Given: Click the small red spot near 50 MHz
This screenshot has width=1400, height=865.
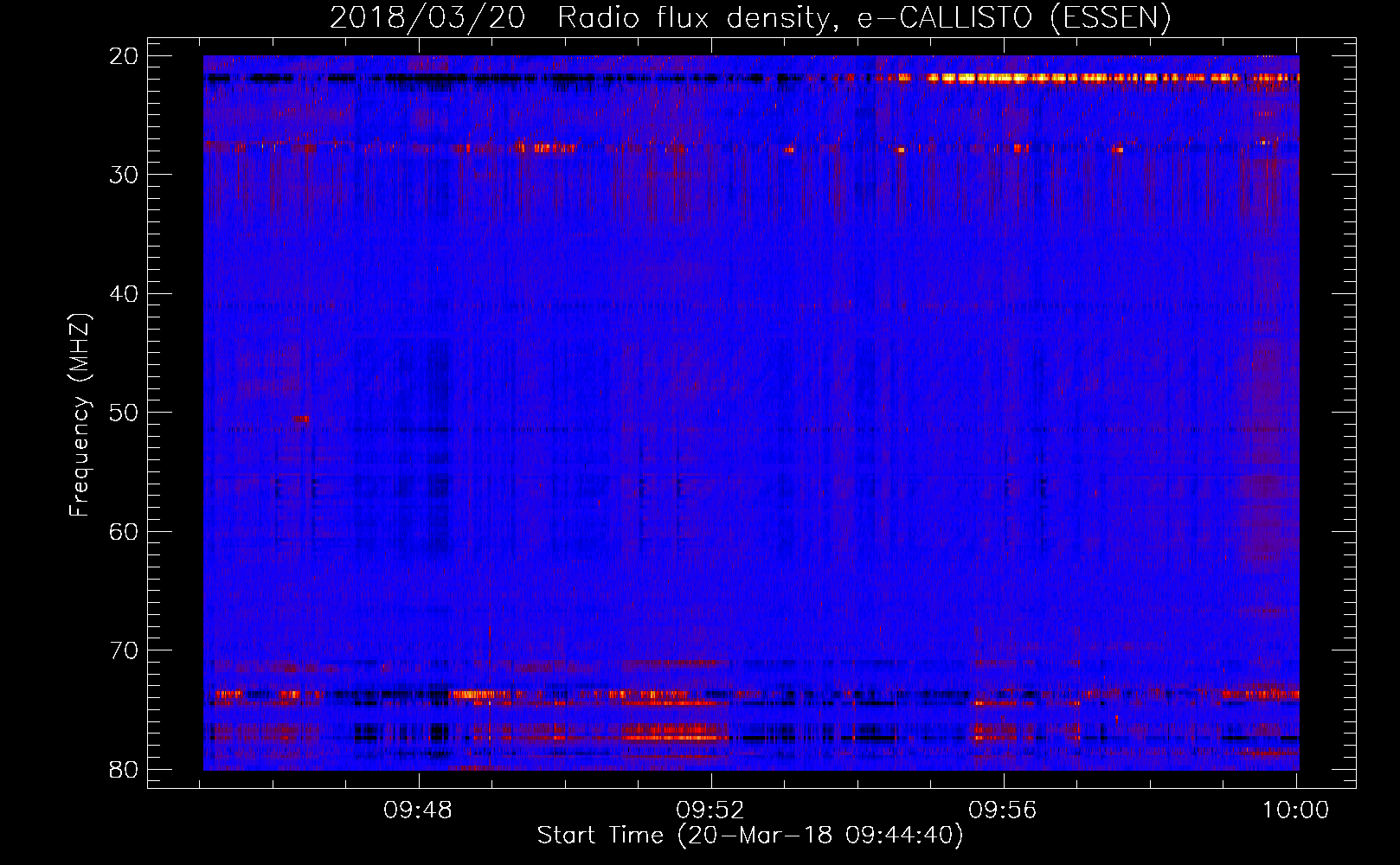Looking at the screenshot, I should click(x=300, y=419).
